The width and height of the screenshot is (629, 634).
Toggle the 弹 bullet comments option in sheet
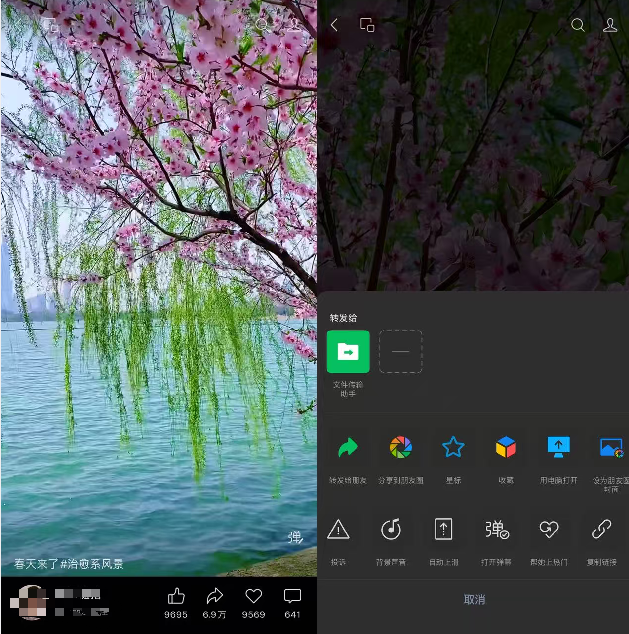tap(497, 530)
